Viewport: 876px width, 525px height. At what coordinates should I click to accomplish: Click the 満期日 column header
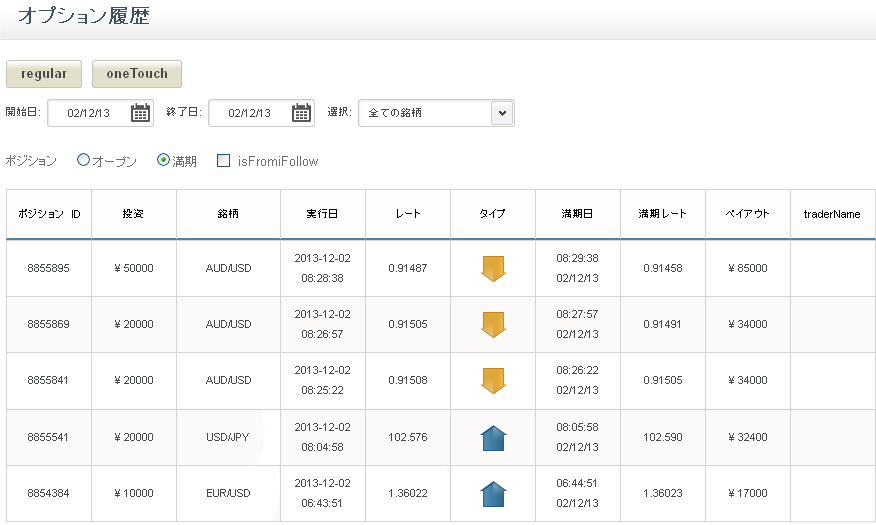coord(578,214)
